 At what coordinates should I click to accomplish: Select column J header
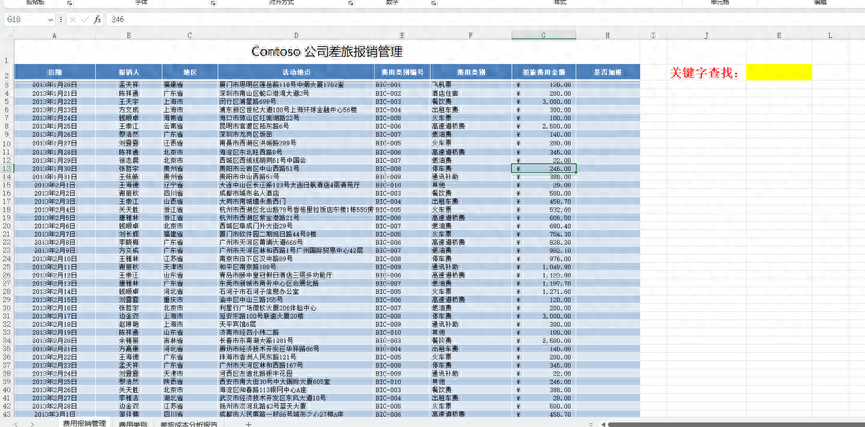[x=707, y=35]
